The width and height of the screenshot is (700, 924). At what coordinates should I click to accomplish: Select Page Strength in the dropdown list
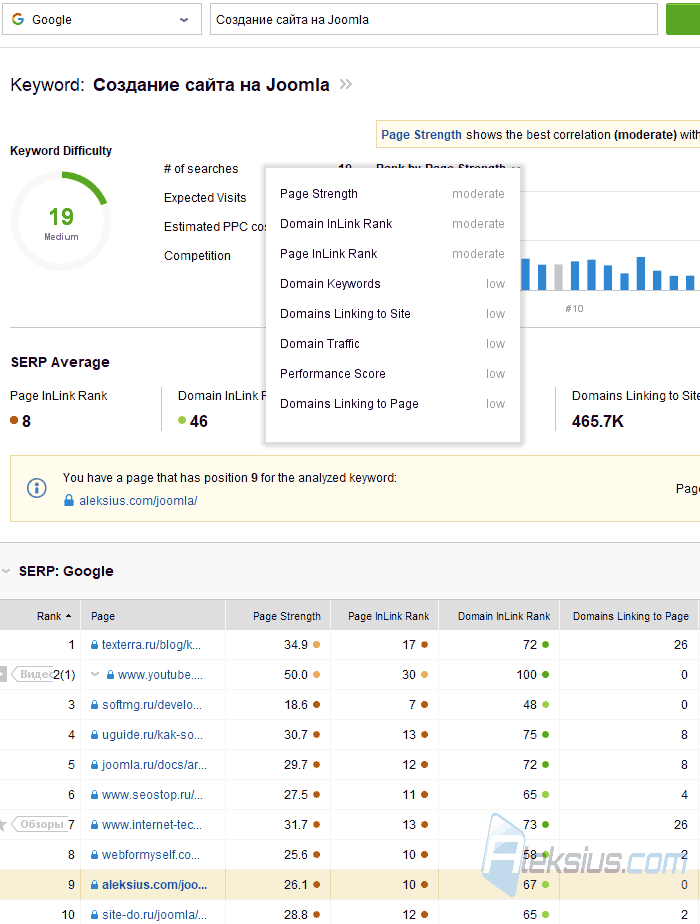[392, 194]
